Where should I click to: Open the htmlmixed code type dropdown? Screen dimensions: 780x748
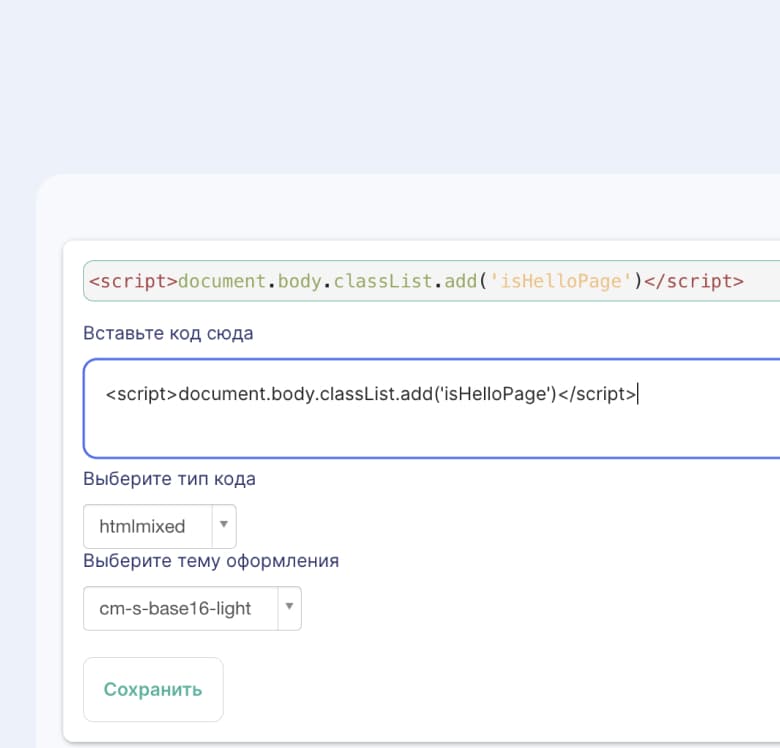[x=160, y=526]
